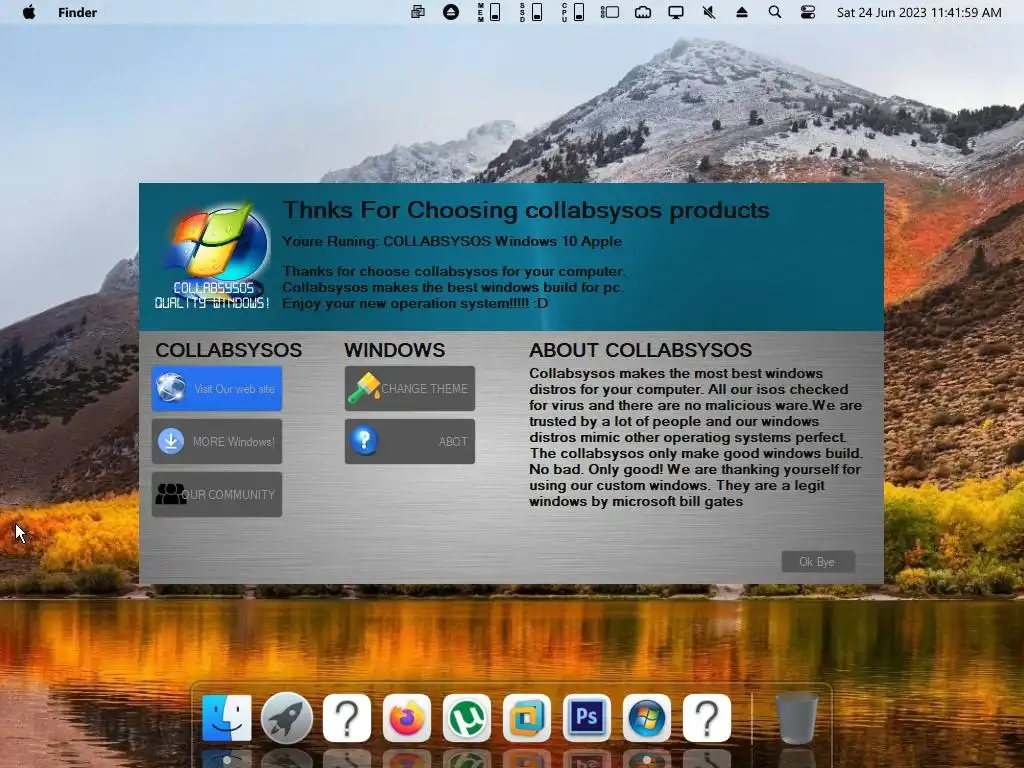Click the Windows orb dock icon
Viewport: 1024px width, 768px height.
(647, 718)
